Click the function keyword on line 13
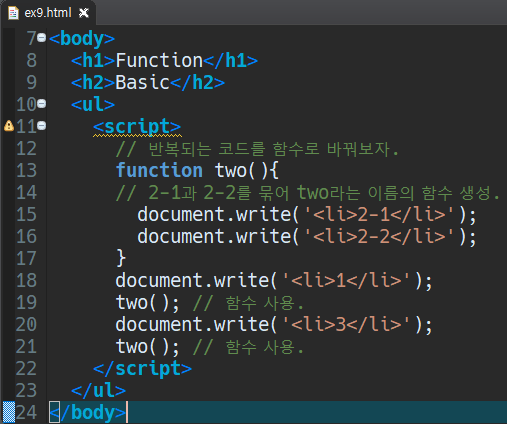The height and width of the screenshot is (424, 507). point(159,170)
